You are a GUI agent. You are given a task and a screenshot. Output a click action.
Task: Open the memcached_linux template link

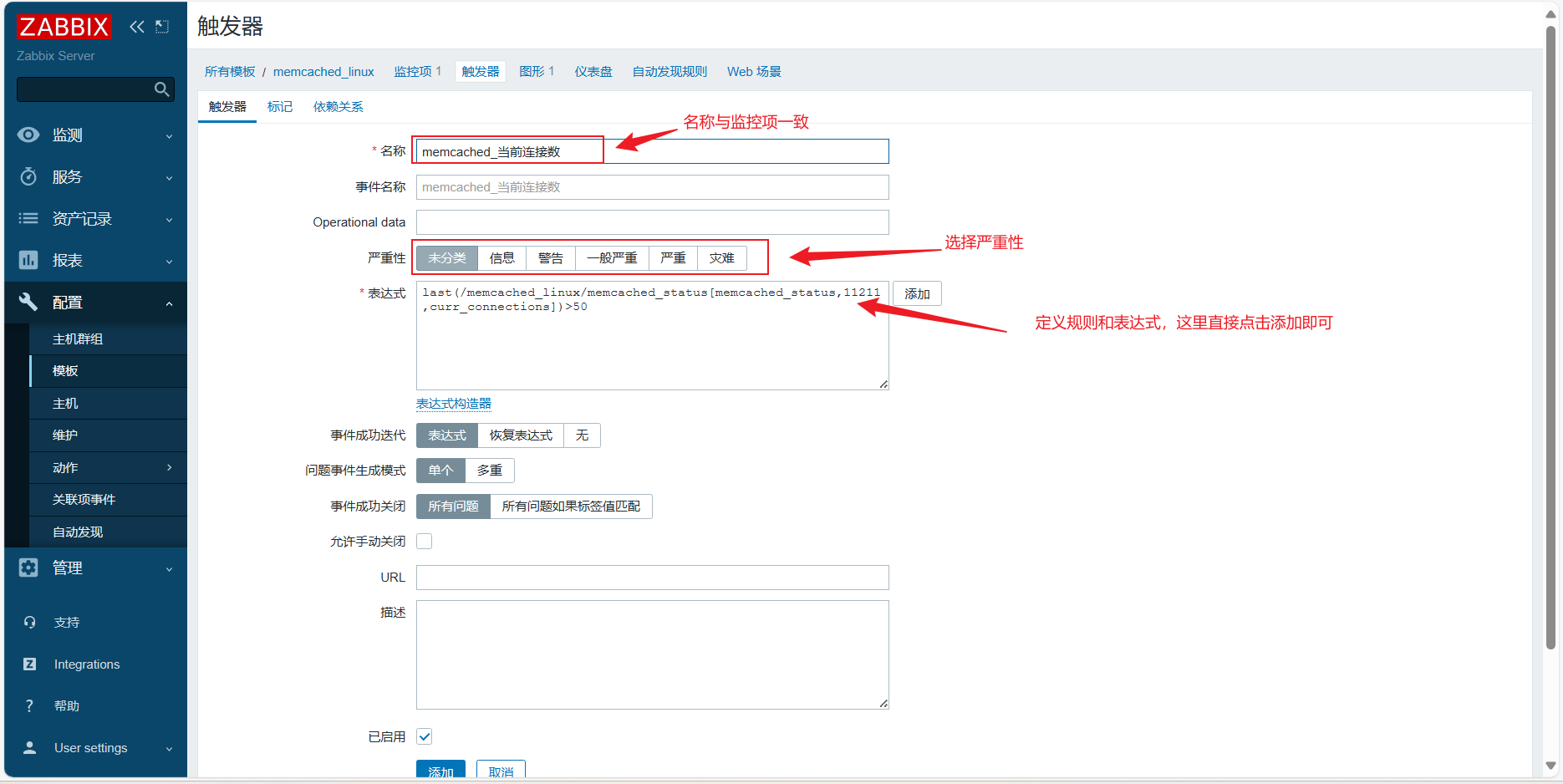323,72
